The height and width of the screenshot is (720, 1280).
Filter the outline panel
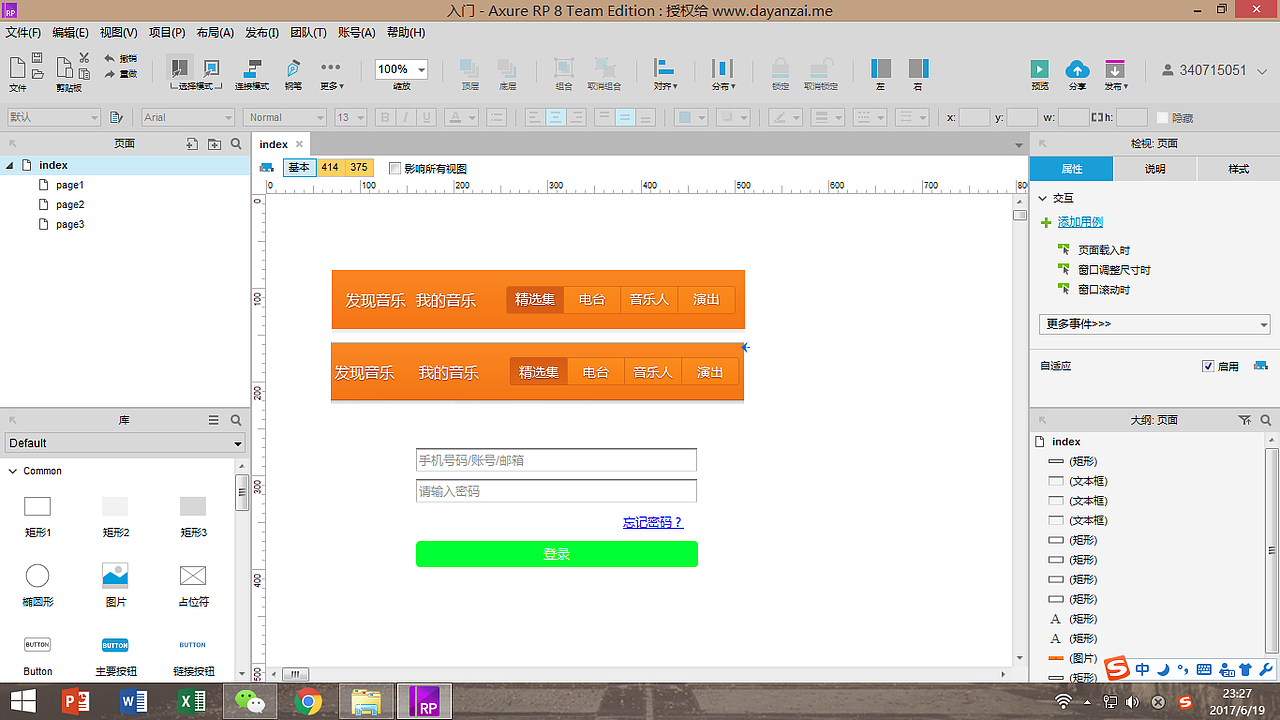tap(1244, 421)
